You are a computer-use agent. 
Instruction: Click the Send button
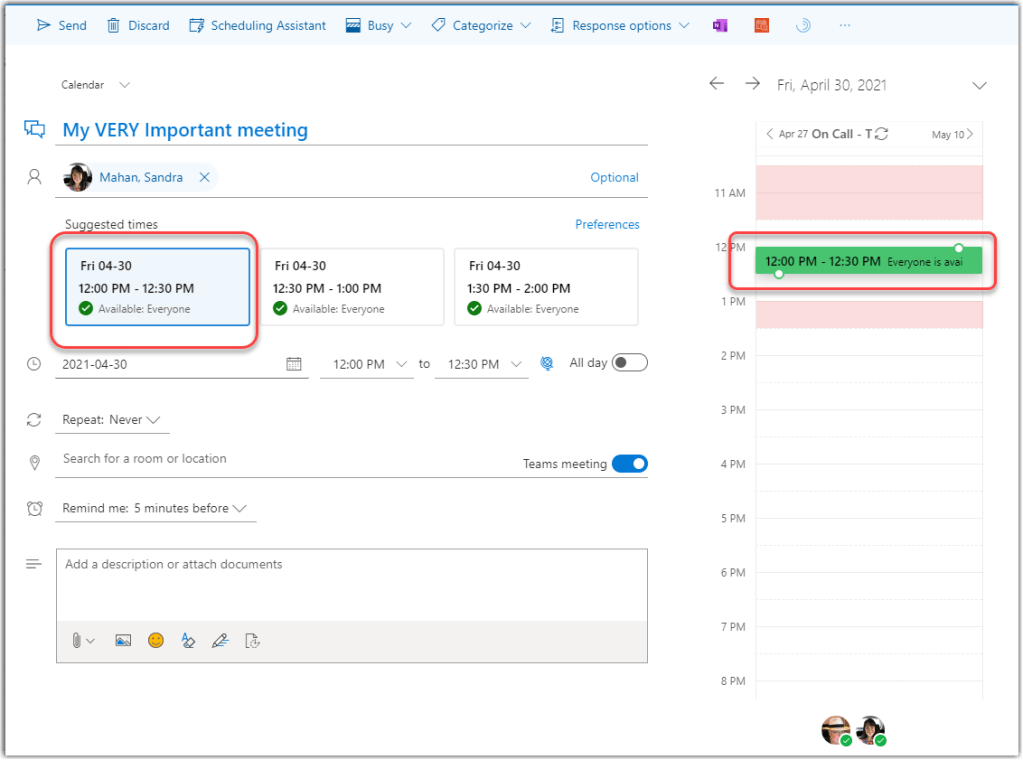point(62,26)
